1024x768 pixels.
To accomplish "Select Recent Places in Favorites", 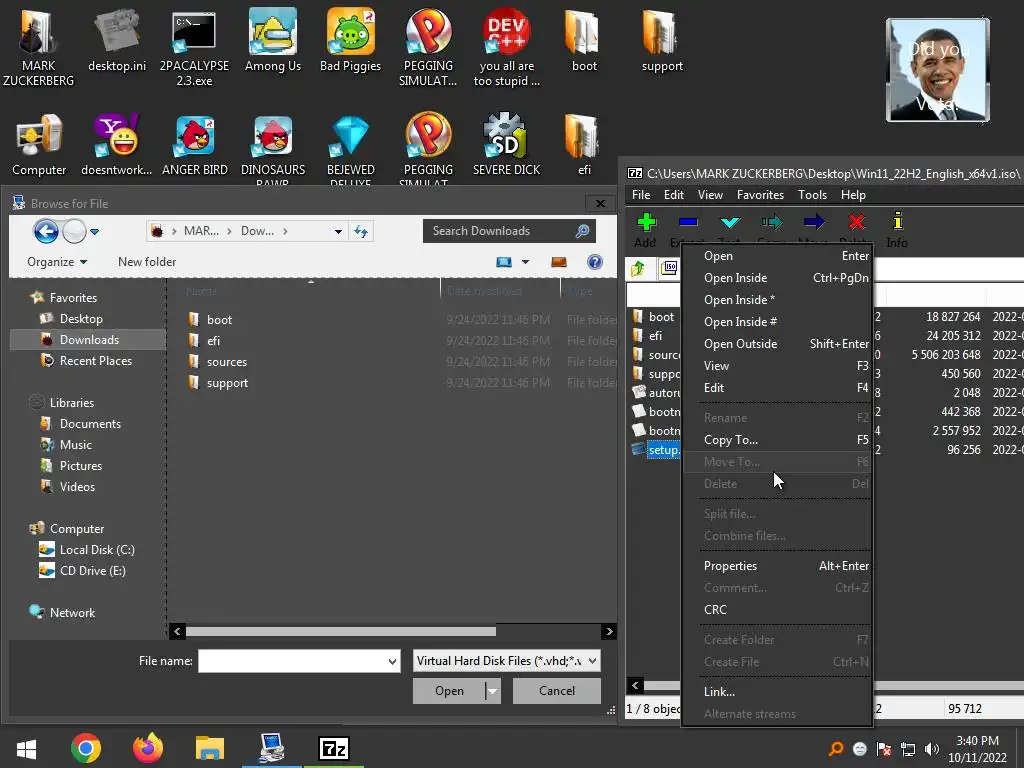I will tap(86, 360).
